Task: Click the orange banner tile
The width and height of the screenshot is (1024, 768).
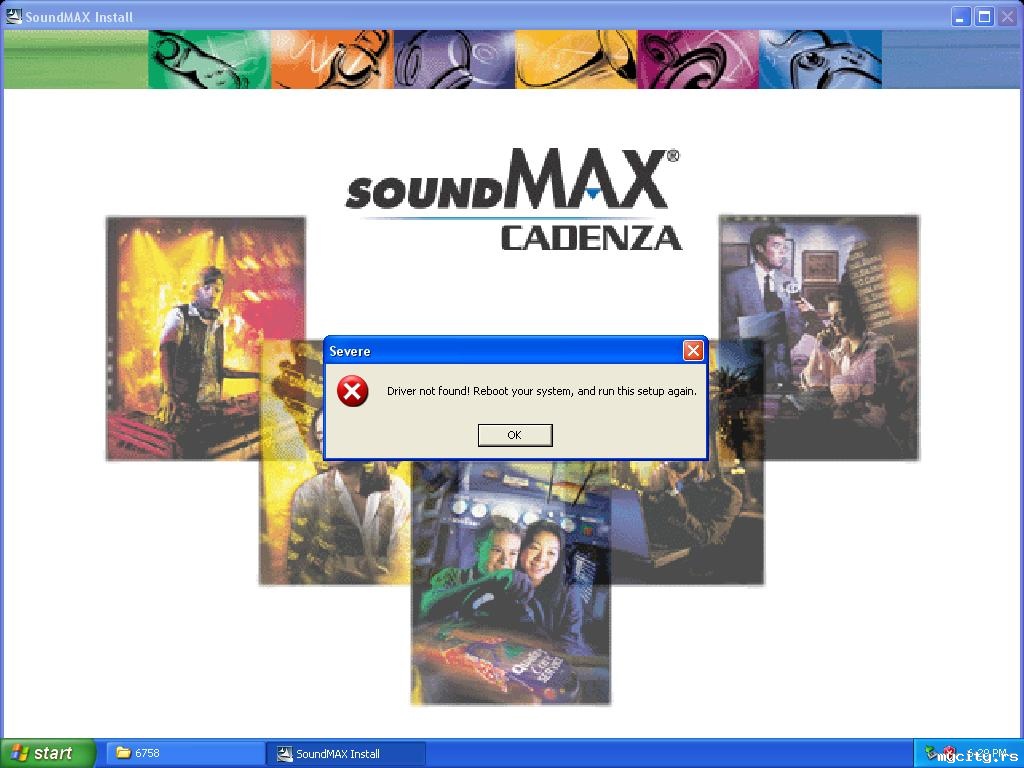Action: [x=332, y=59]
